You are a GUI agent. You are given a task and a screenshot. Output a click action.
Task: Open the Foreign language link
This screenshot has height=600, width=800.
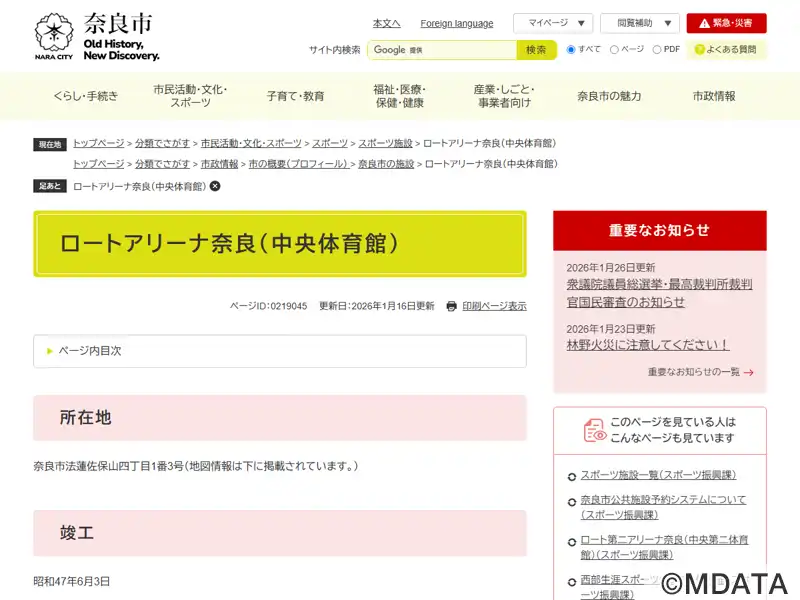pos(457,23)
